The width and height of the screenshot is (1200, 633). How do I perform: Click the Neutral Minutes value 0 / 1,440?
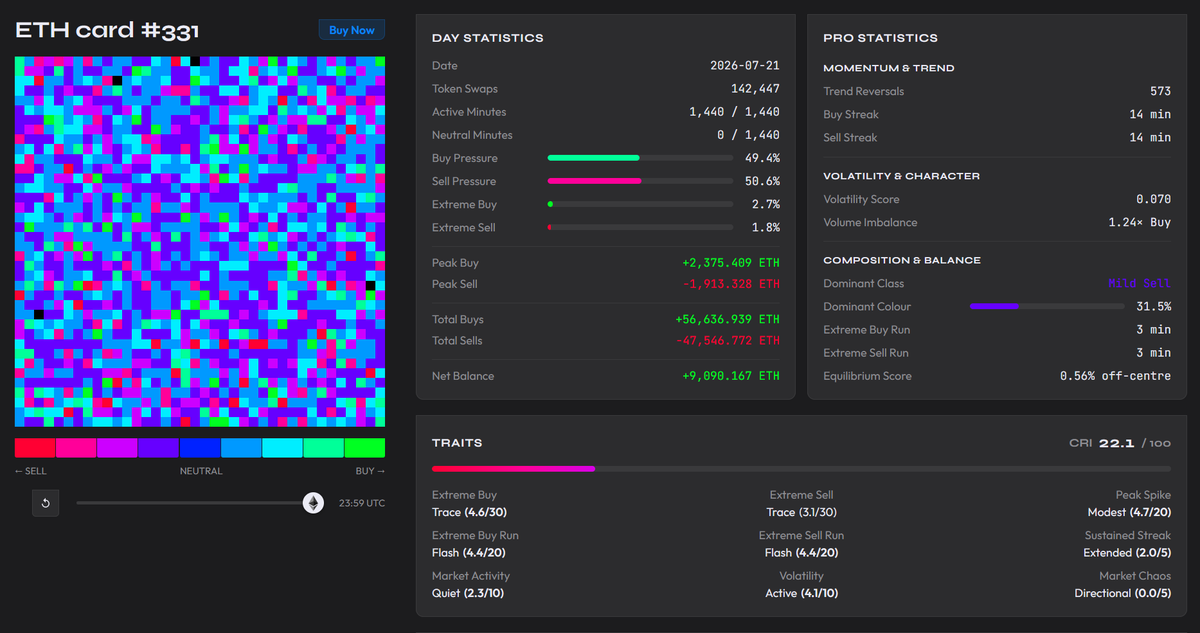pyautogui.click(x=748, y=135)
